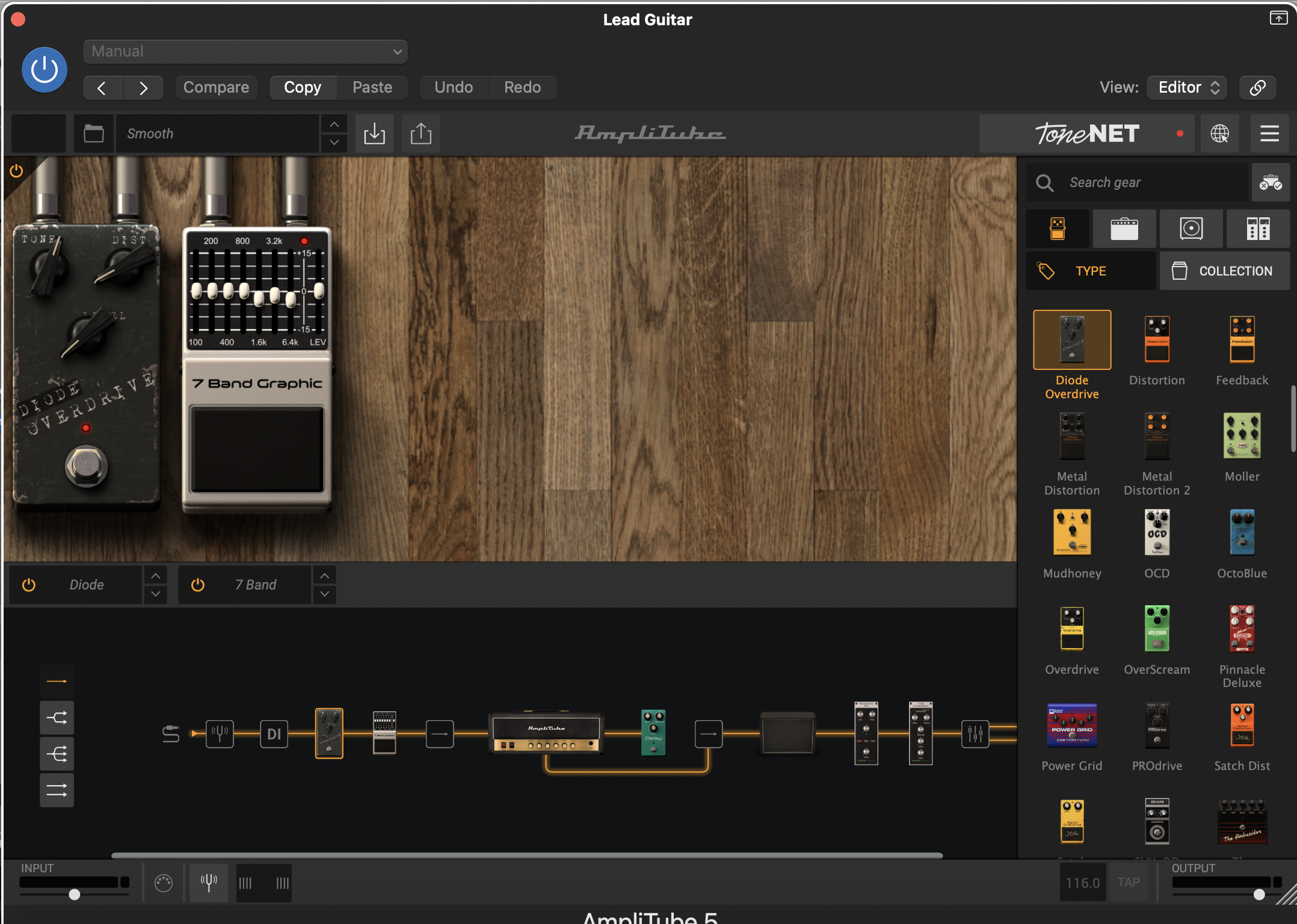Click the link chain icon
1297x924 pixels.
(x=1258, y=88)
